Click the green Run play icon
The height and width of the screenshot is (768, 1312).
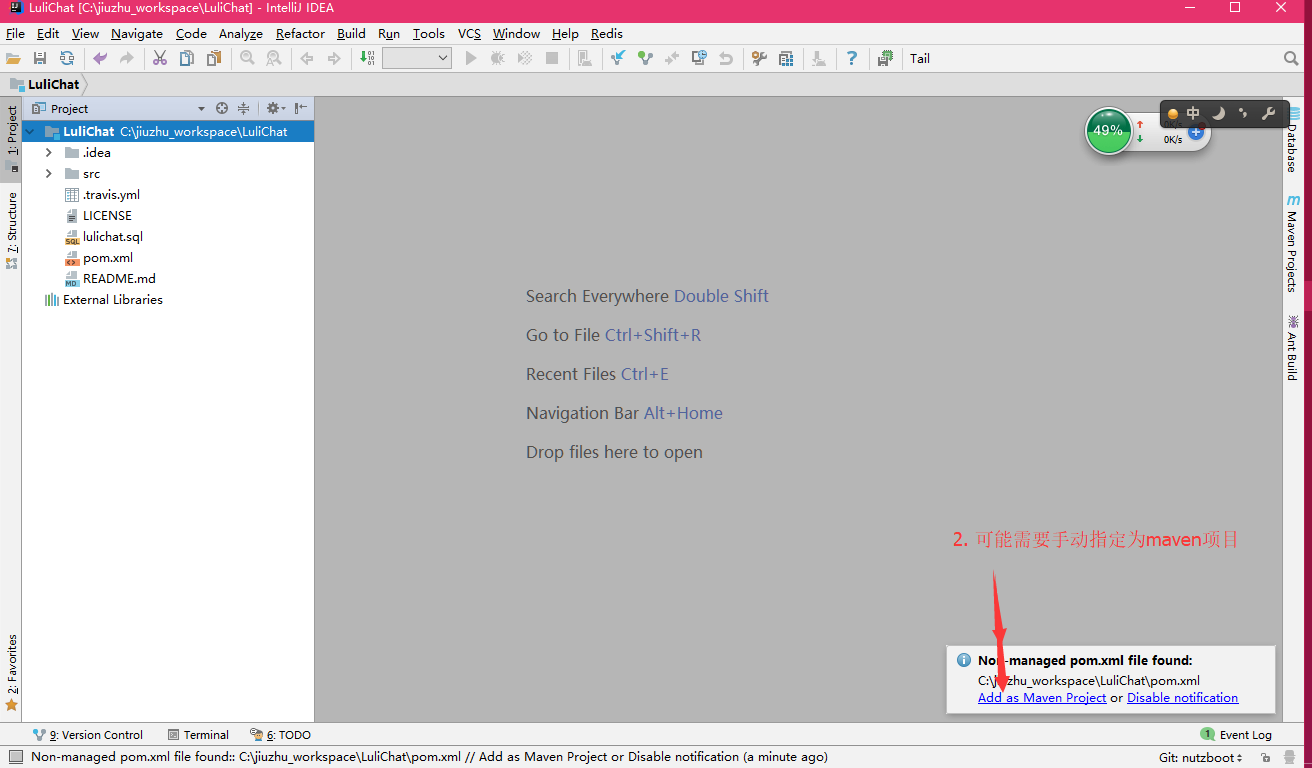point(471,59)
